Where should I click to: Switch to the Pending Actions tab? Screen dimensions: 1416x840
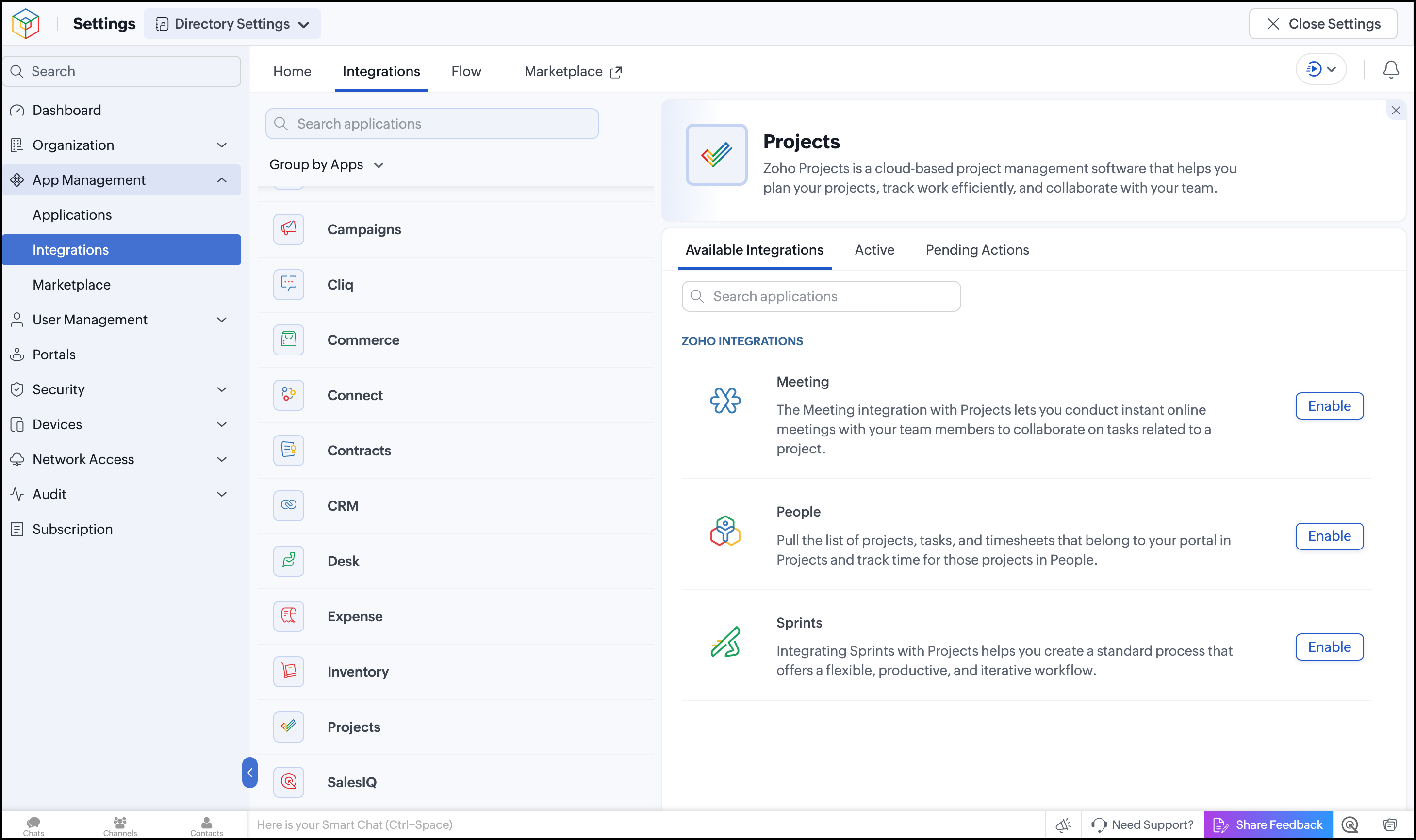(x=977, y=250)
